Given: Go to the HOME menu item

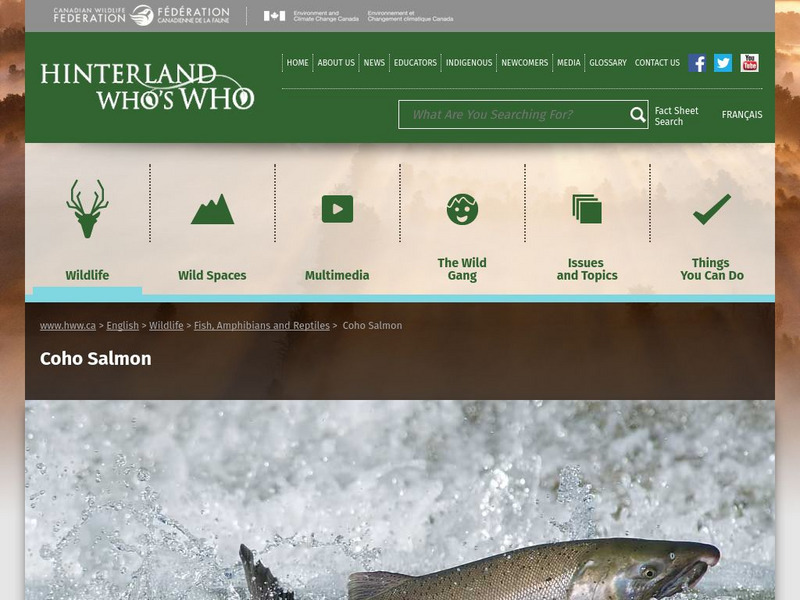Looking at the screenshot, I should [x=297, y=63].
